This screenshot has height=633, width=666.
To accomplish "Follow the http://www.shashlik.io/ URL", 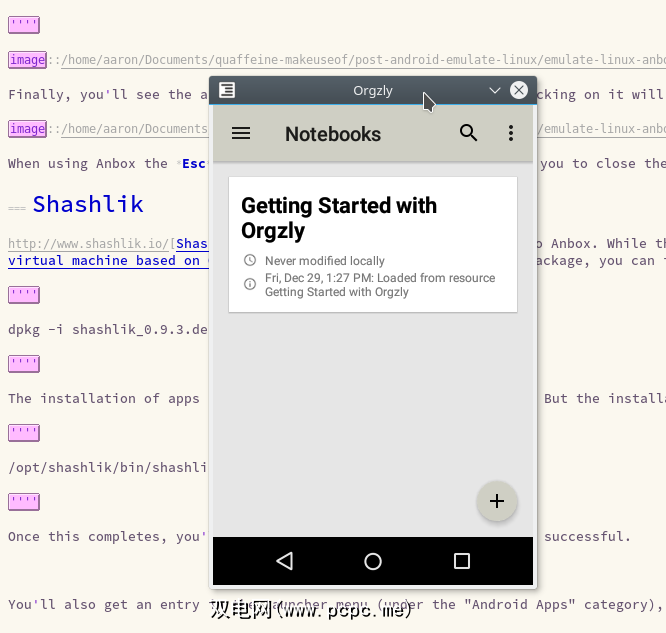I will 90,244.
